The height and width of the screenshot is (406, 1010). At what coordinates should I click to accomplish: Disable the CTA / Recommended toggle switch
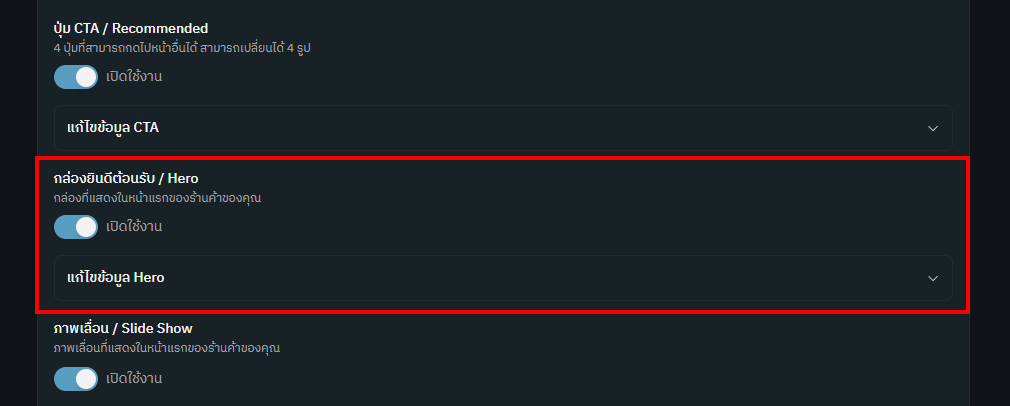coord(75,77)
